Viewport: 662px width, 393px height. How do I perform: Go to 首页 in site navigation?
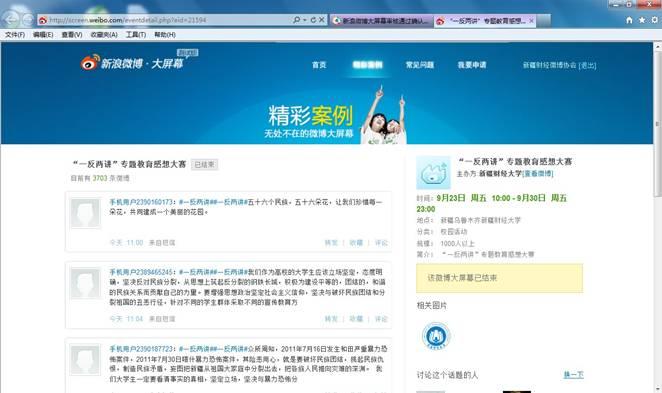(x=319, y=65)
